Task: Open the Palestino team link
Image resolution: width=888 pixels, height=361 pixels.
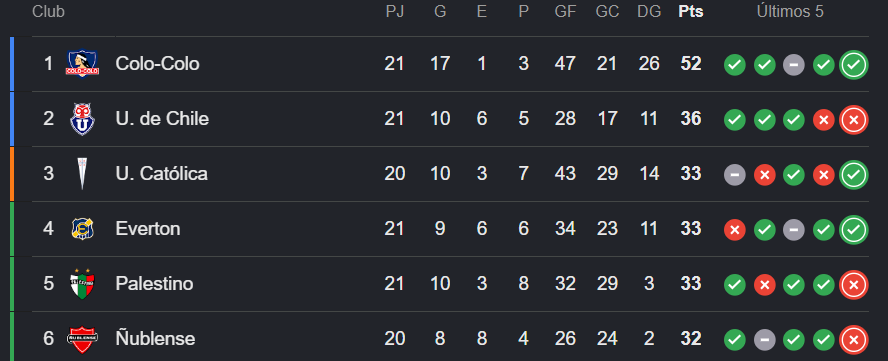Action: tap(154, 283)
